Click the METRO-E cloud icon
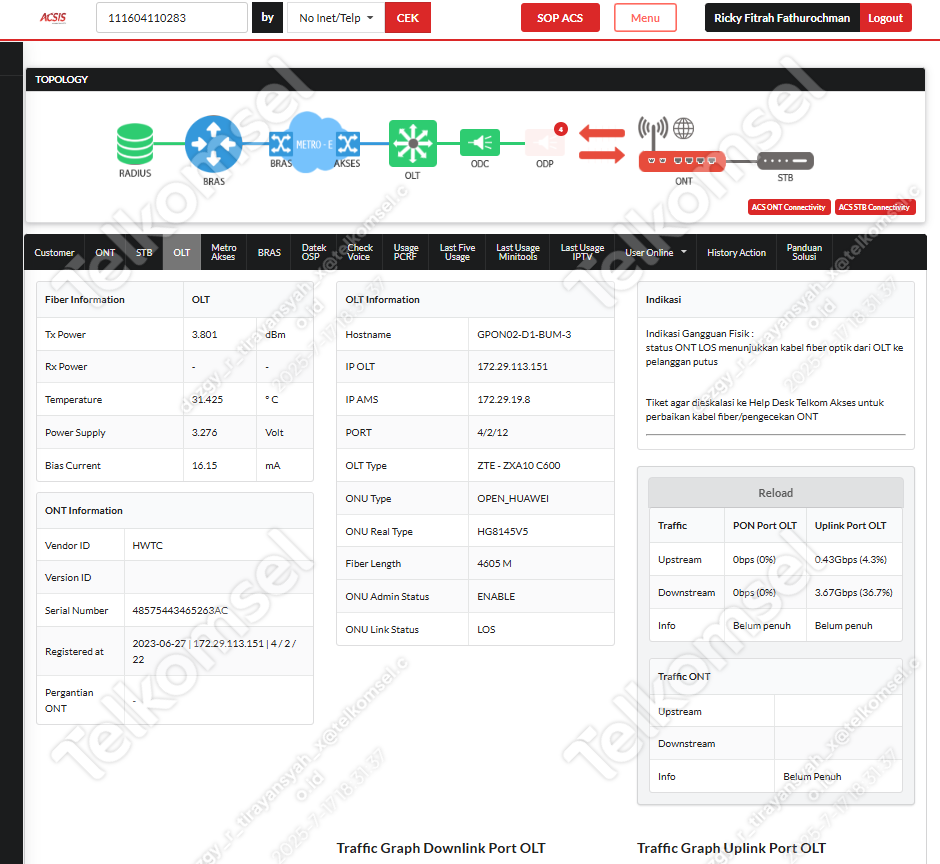This screenshot has width=940, height=864. 314,143
